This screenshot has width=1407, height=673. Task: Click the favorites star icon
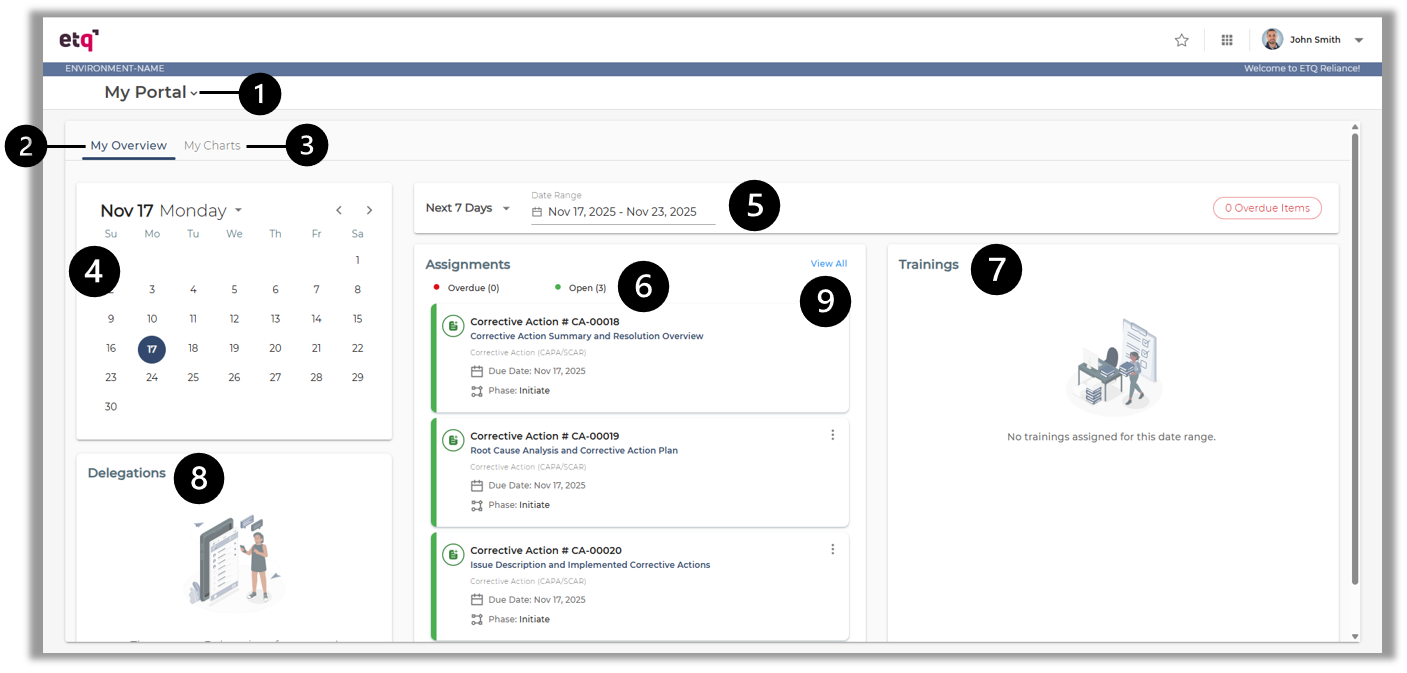point(1181,40)
